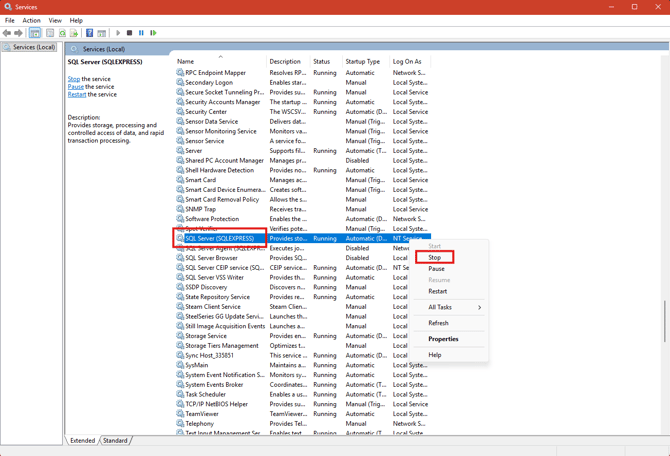Click the Pause the service link
This screenshot has width=670, height=456.
click(x=76, y=87)
